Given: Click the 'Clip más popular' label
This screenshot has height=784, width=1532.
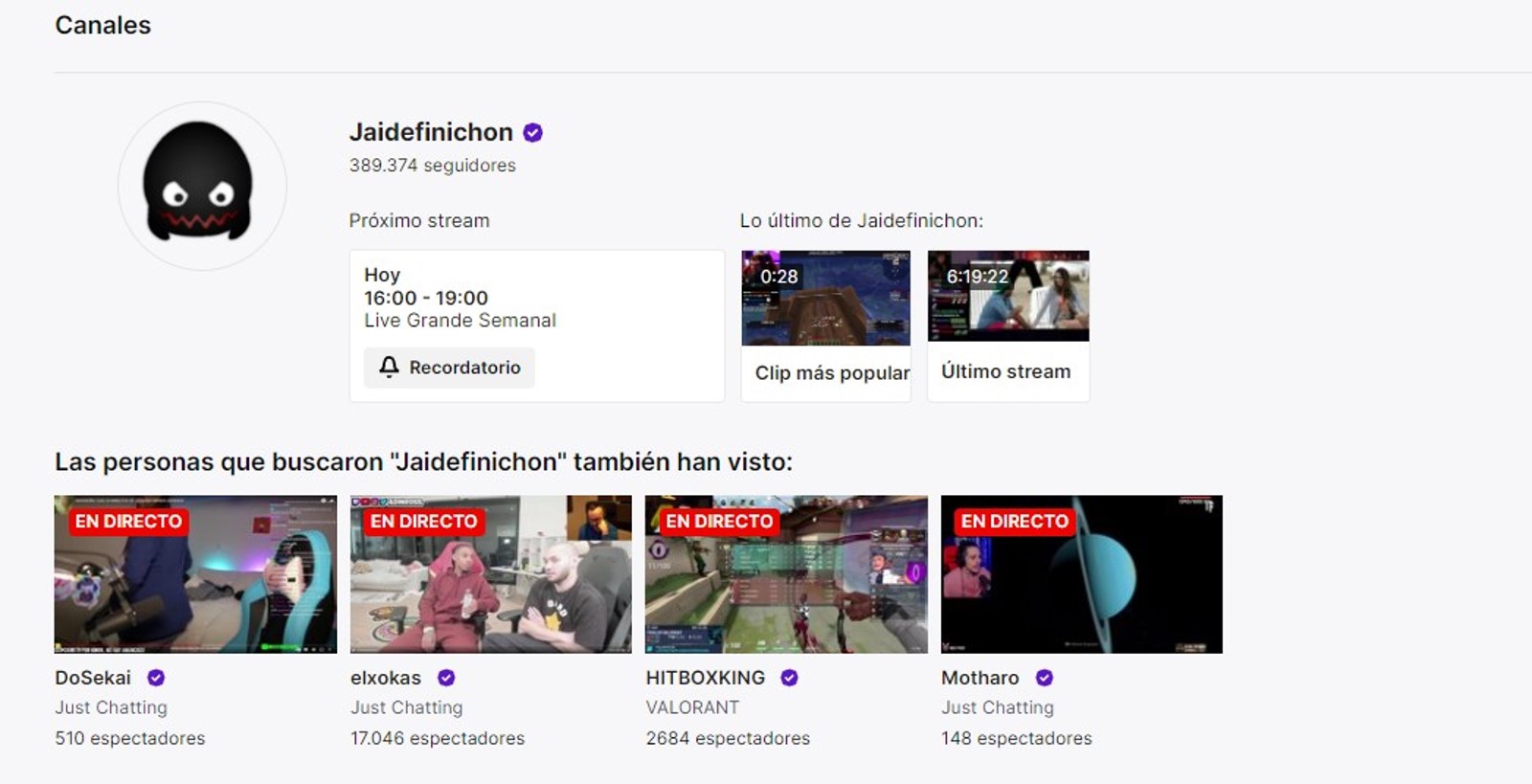Looking at the screenshot, I should (832, 373).
